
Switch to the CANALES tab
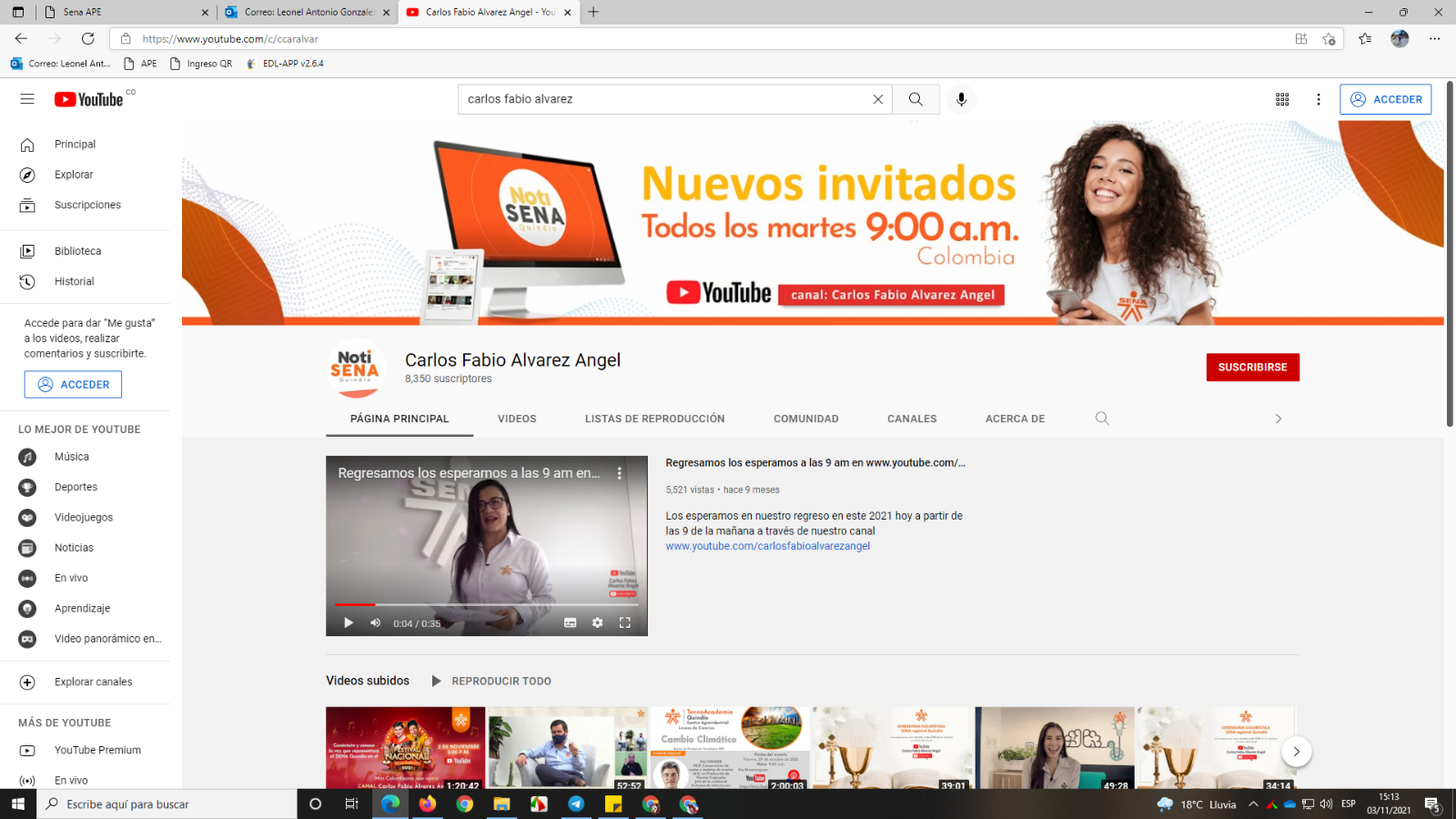912,420
